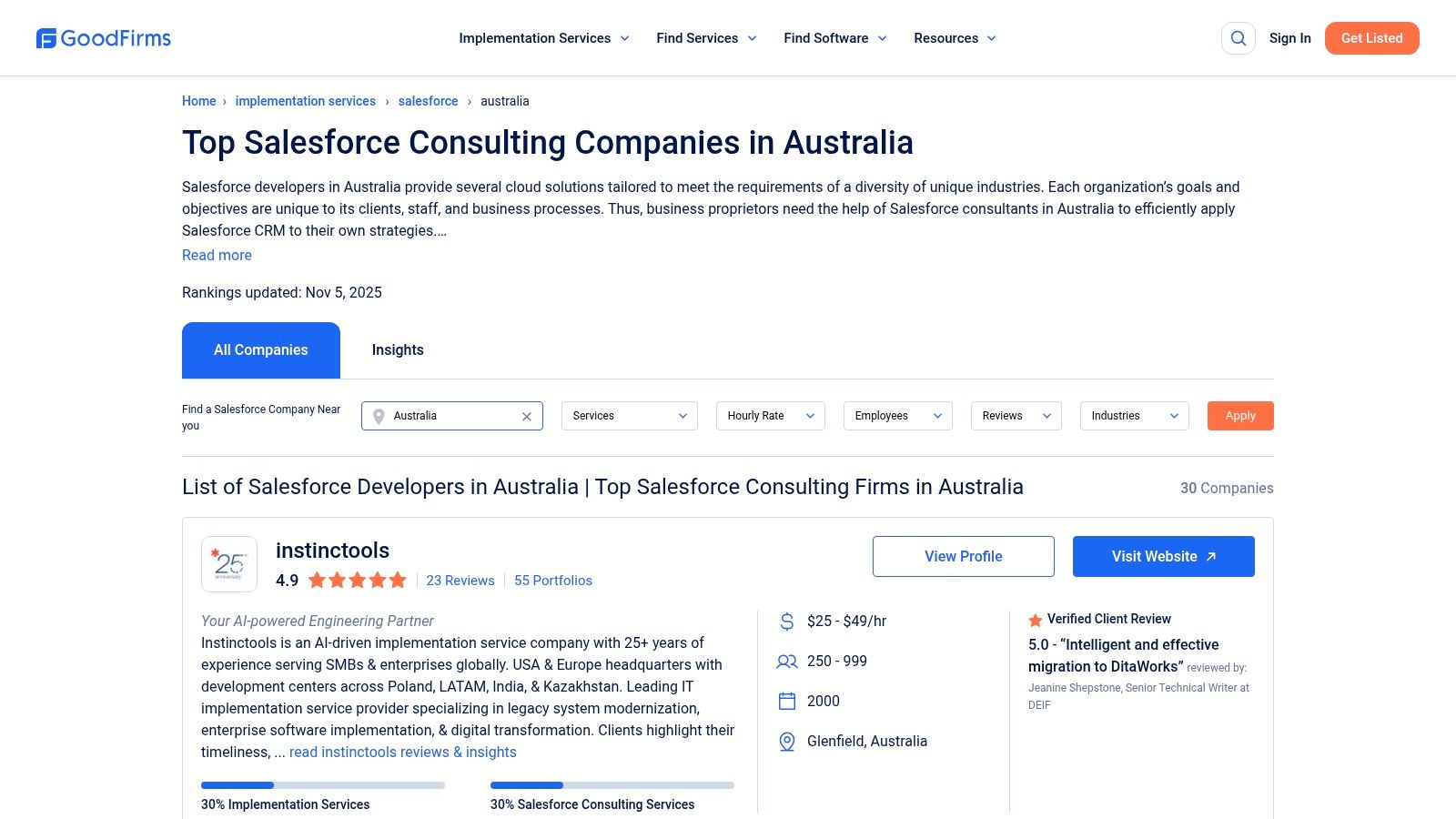
Task: Click the pin icon in the location filter field
Action: [378, 416]
